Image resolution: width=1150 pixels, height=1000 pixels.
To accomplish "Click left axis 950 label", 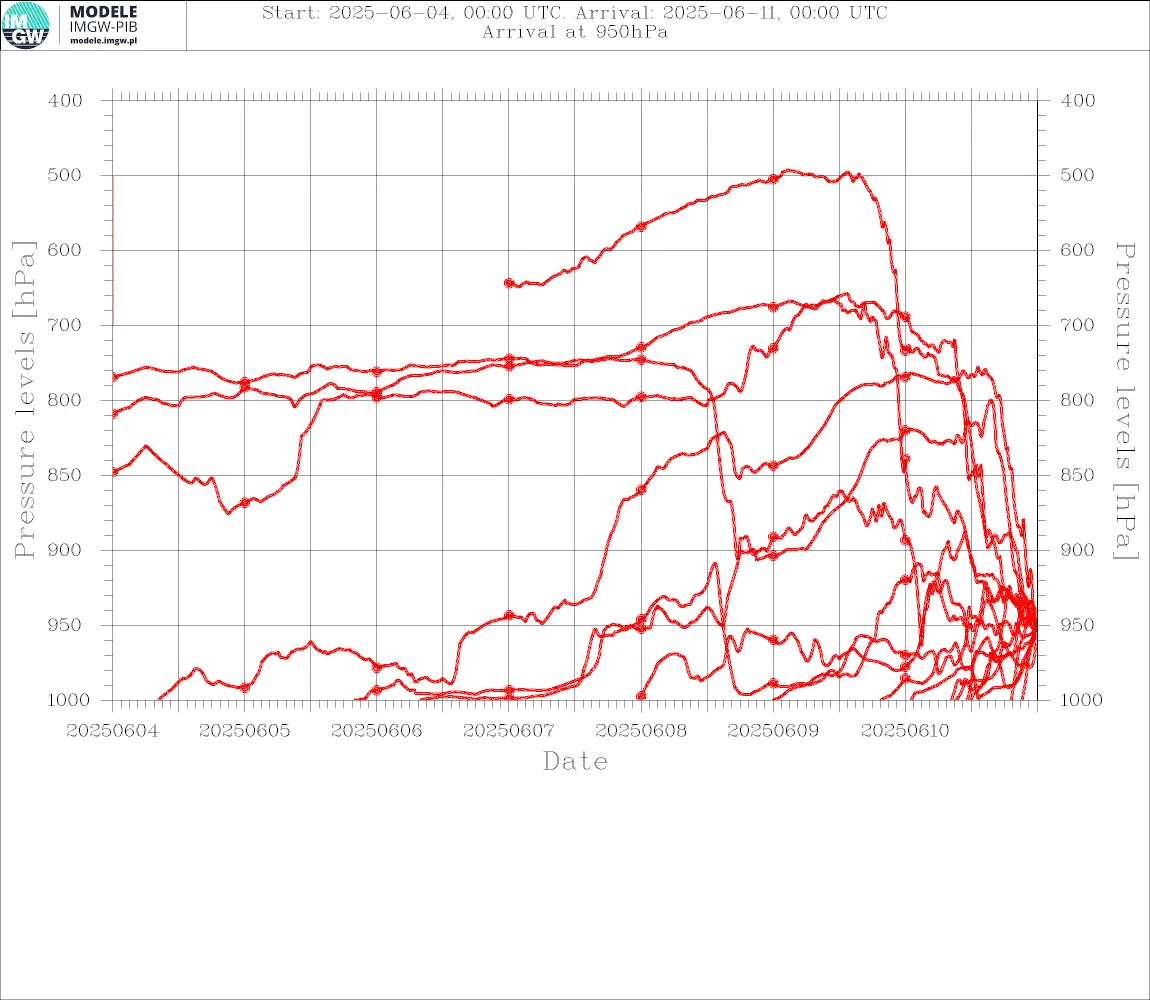I will pyautogui.click(x=65, y=625).
